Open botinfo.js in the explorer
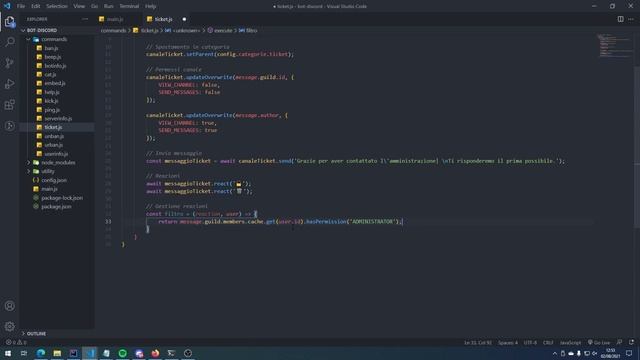Viewport: 640px width, 360px height. [x=55, y=66]
